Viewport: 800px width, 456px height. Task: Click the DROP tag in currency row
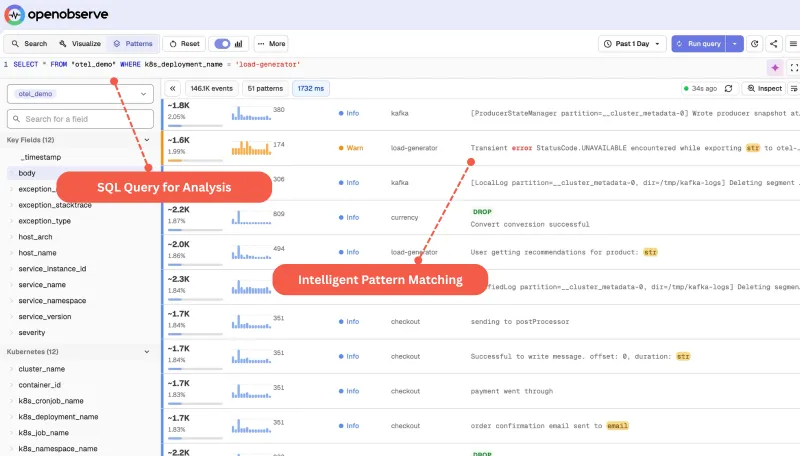(482, 212)
